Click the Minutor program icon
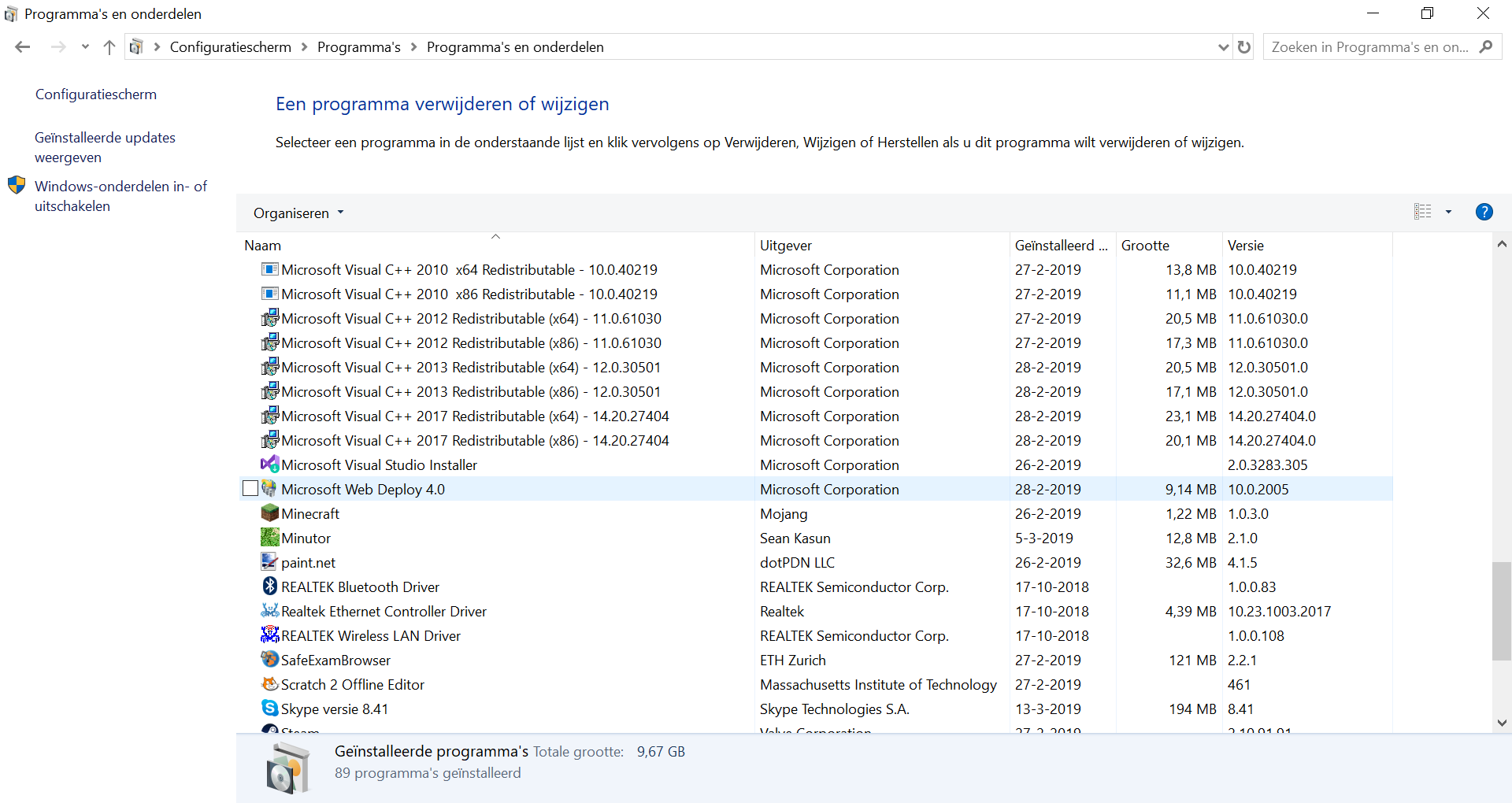This screenshot has width=1512, height=803. coord(269,538)
